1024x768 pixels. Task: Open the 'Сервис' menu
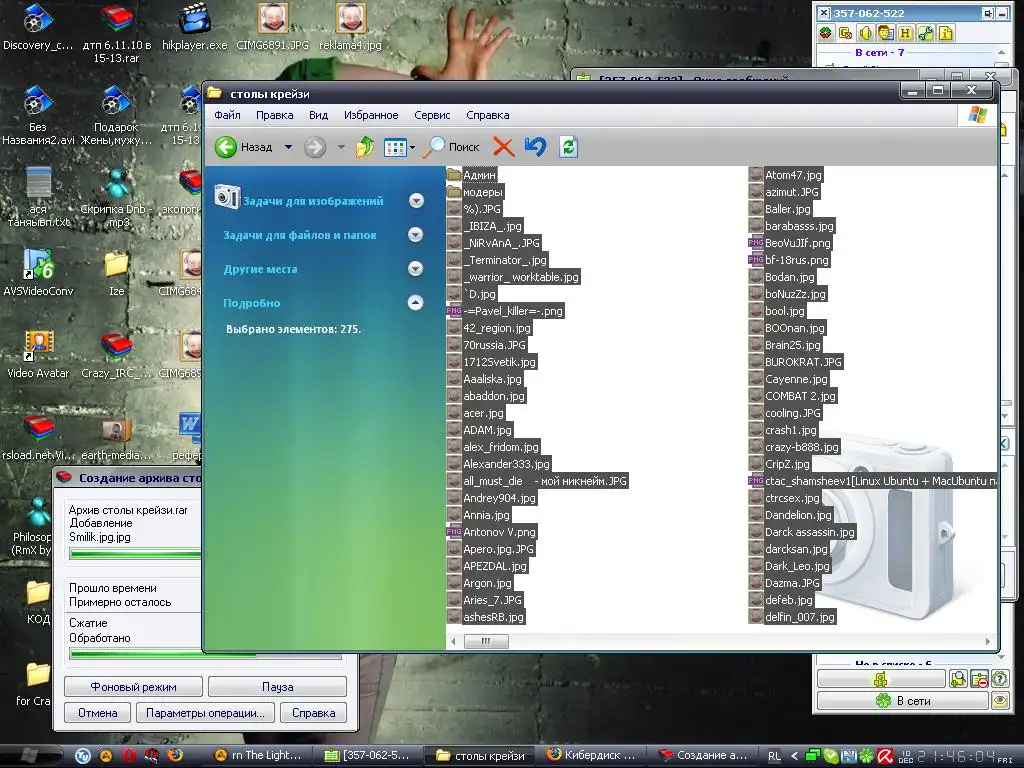coord(432,115)
